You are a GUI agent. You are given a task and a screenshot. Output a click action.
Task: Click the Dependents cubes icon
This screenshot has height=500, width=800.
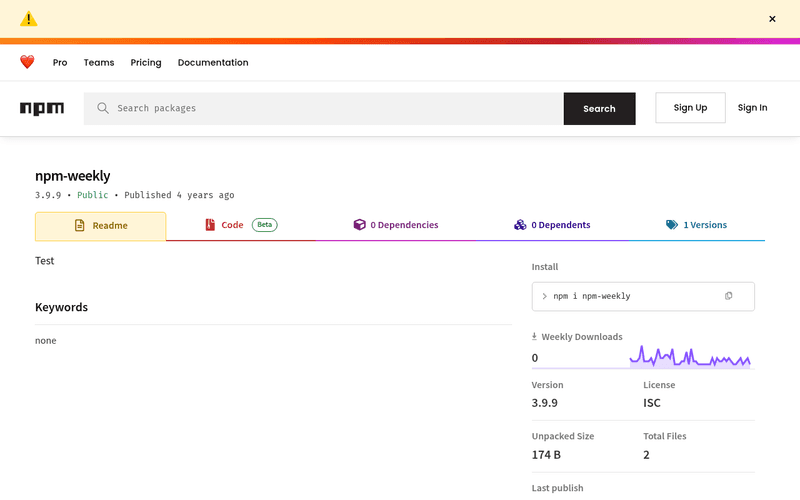[x=520, y=224]
